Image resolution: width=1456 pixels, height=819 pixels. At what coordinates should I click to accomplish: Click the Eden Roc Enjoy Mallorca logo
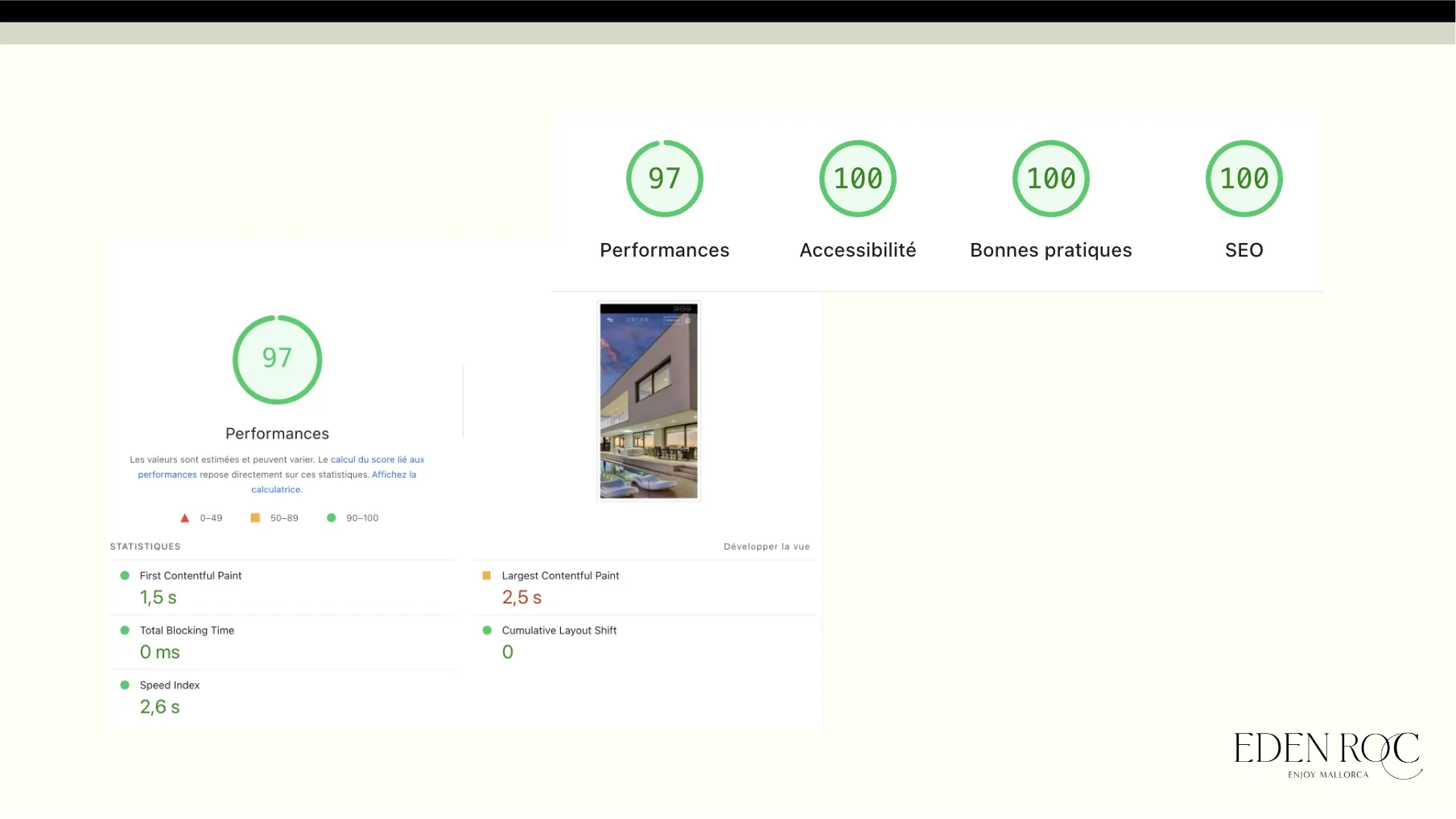click(x=1328, y=755)
